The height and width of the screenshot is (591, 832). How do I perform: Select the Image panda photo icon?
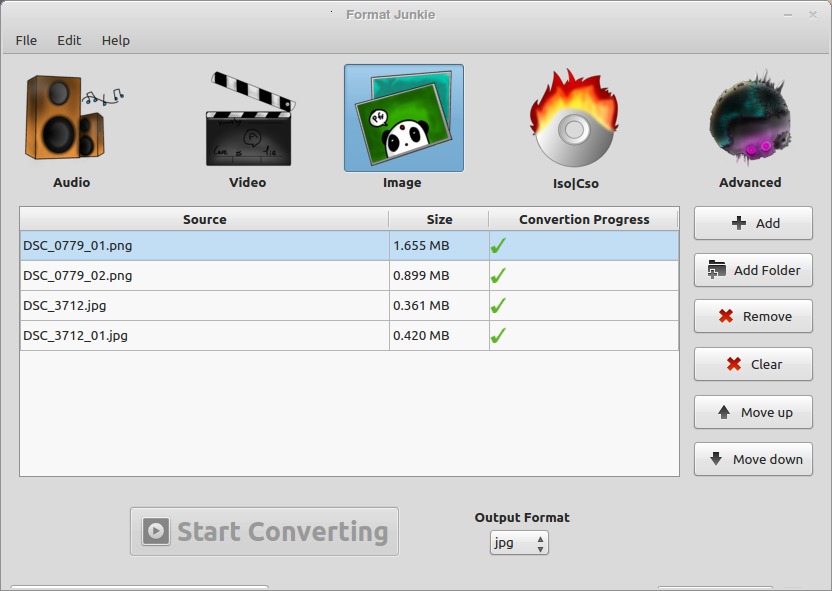tap(404, 118)
